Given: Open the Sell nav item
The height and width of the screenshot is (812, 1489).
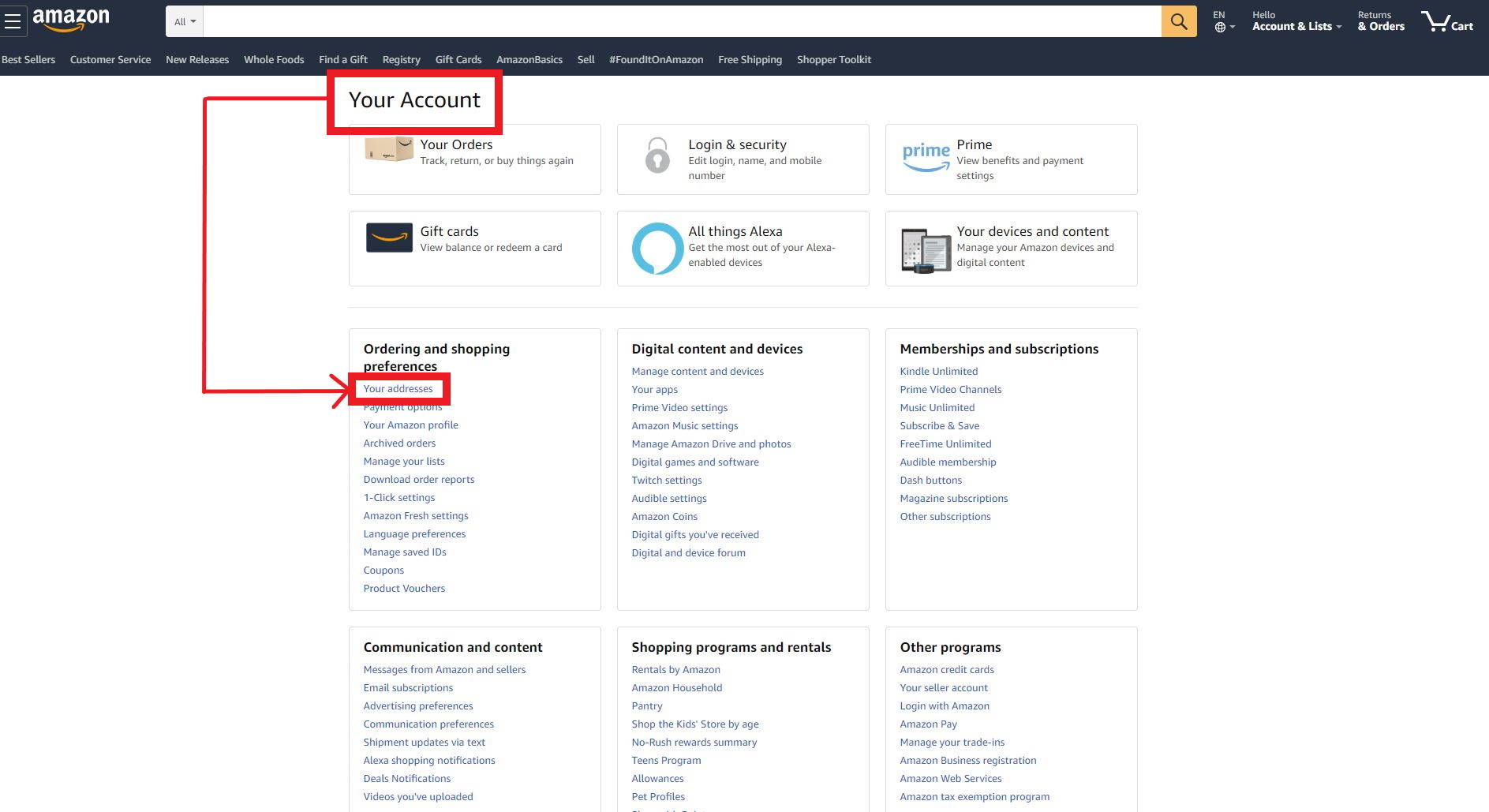Looking at the screenshot, I should (586, 59).
